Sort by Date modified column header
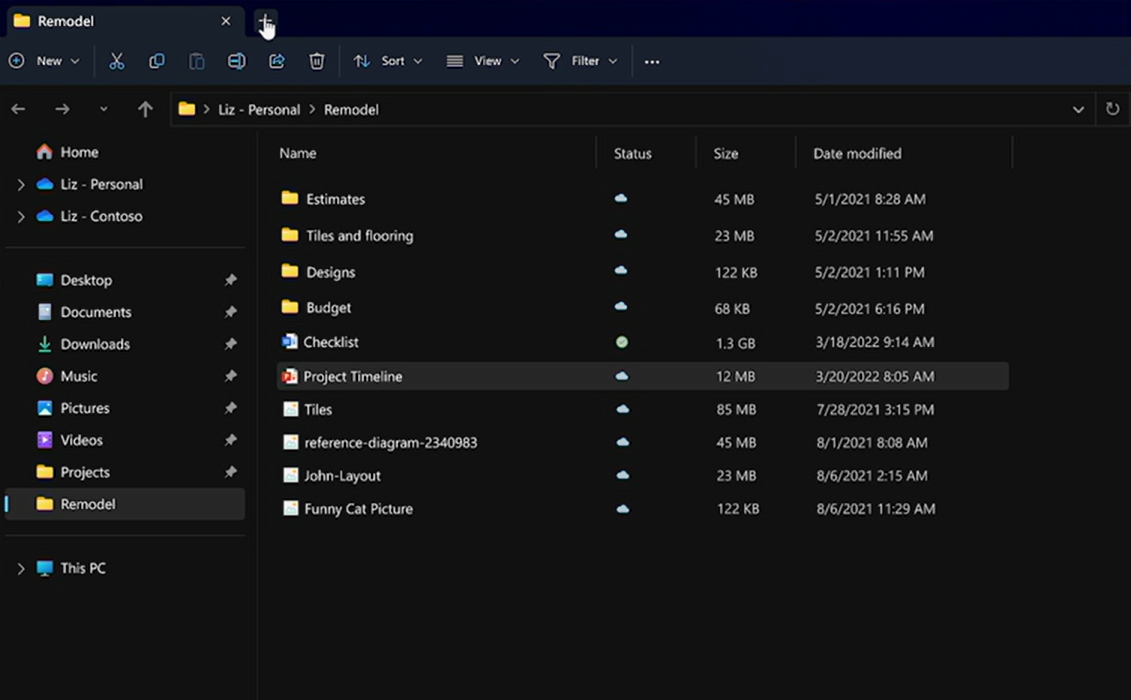The image size is (1131, 700). 857,154
